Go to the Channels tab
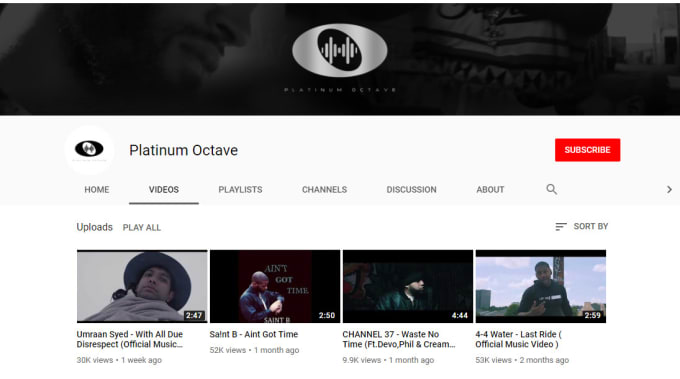This screenshot has height=379, width=680. (324, 190)
